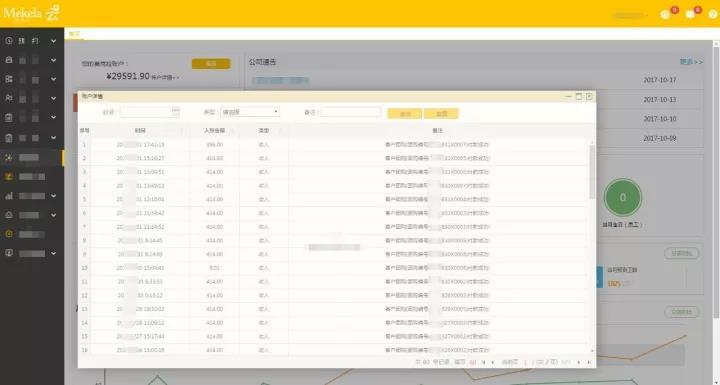Sort by the 入账金额 column header
The image size is (720, 385).
click(214, 131)
